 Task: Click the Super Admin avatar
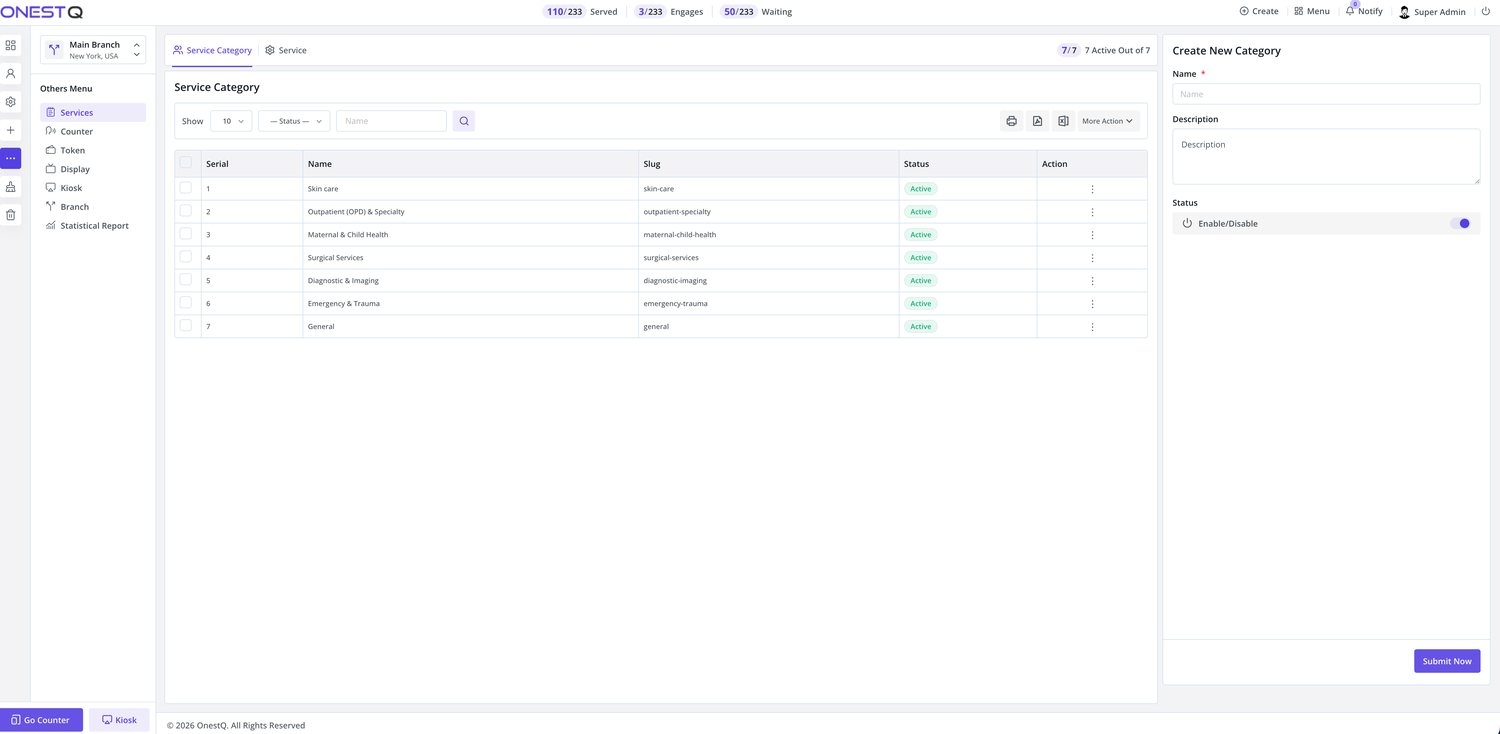click(x=1404, y=12)
